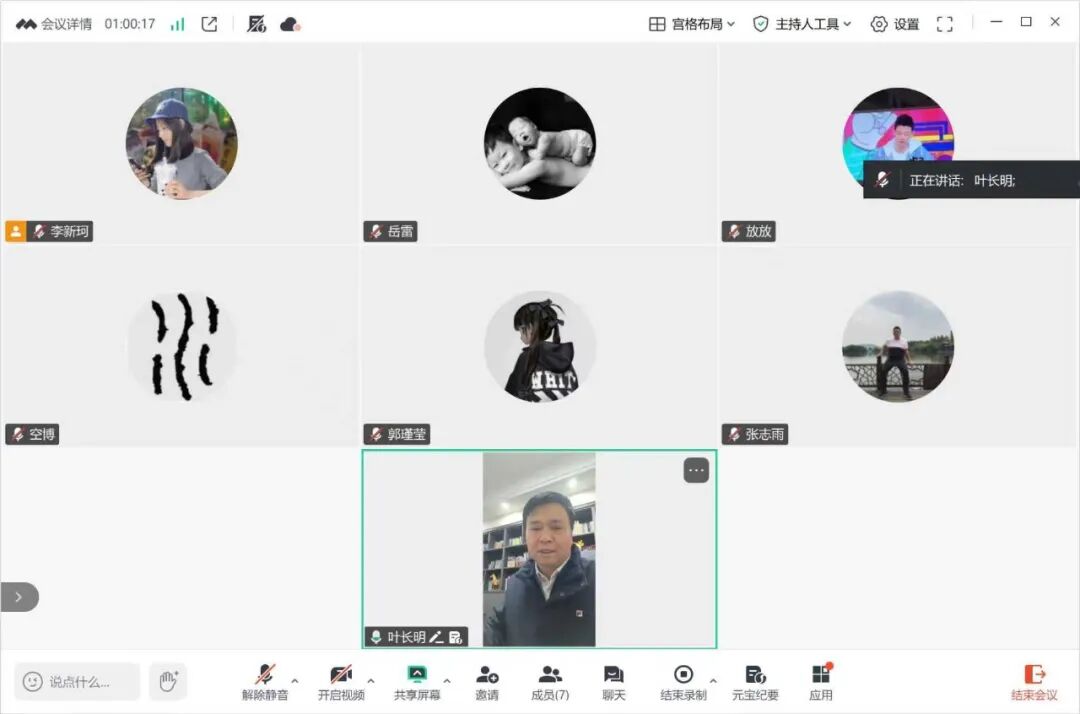1080x714 pixels.
Task: Open the 成员(7) members panel
Action: pyautogui.click(x=550, y=682)
